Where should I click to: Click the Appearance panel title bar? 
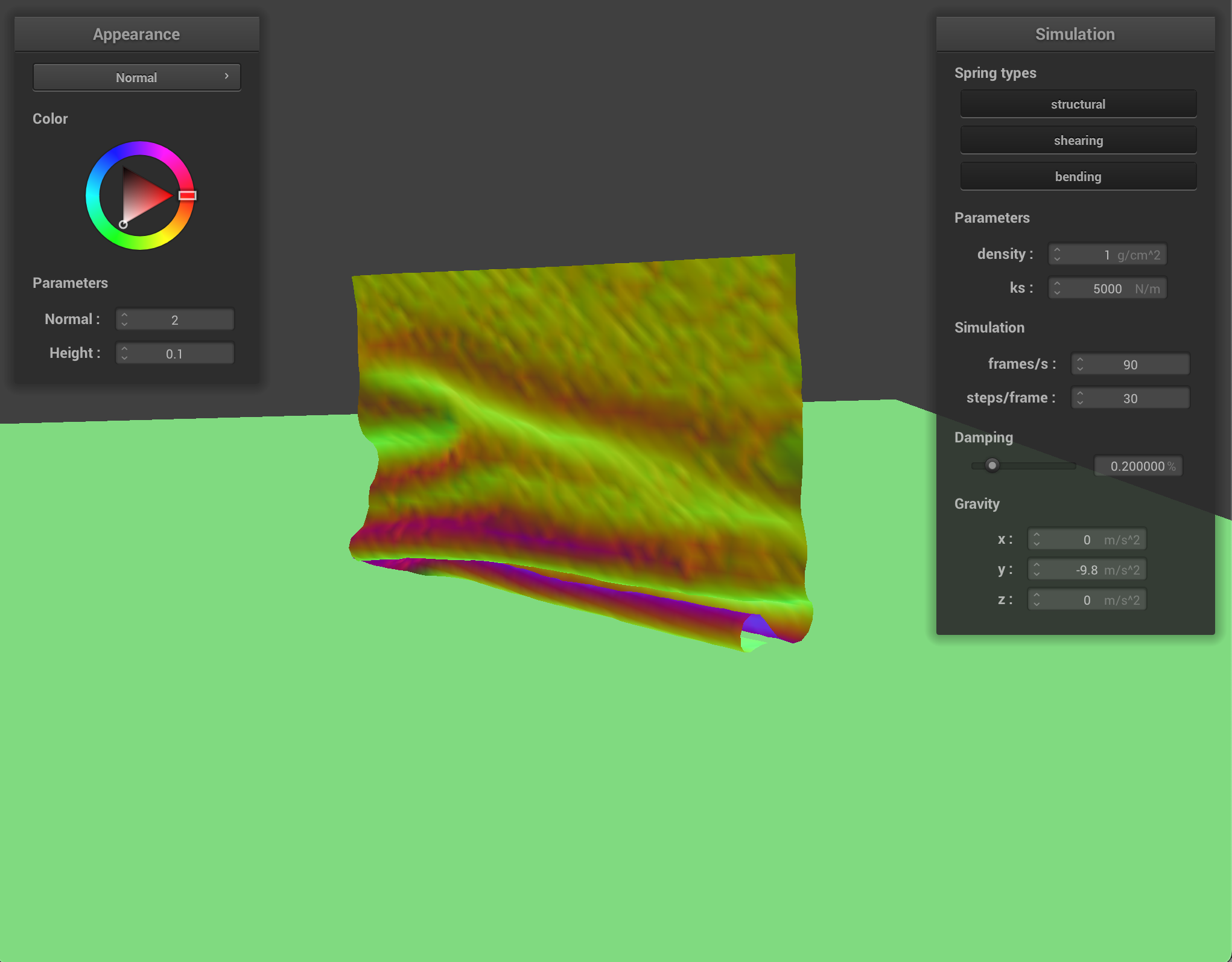pos(137,34)
